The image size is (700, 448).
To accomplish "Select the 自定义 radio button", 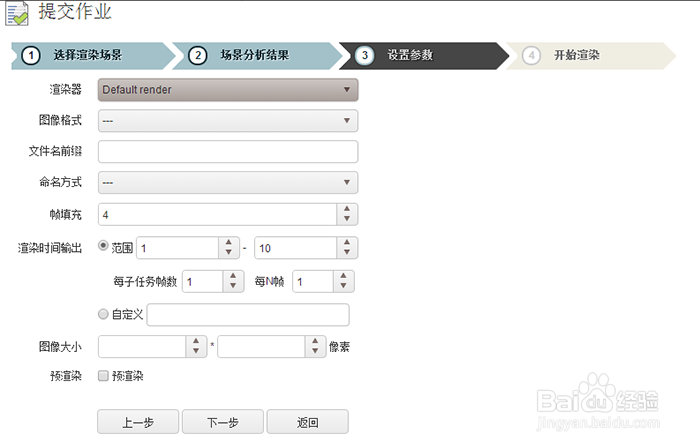I will coord(104,314).
